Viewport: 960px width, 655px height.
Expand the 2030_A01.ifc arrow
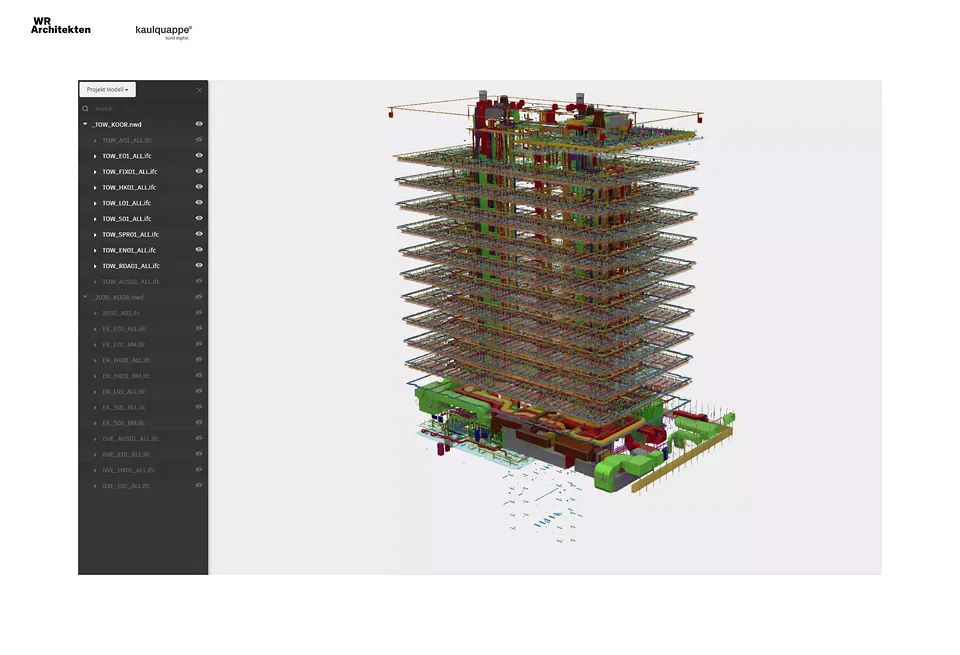(x=95, y=313)
